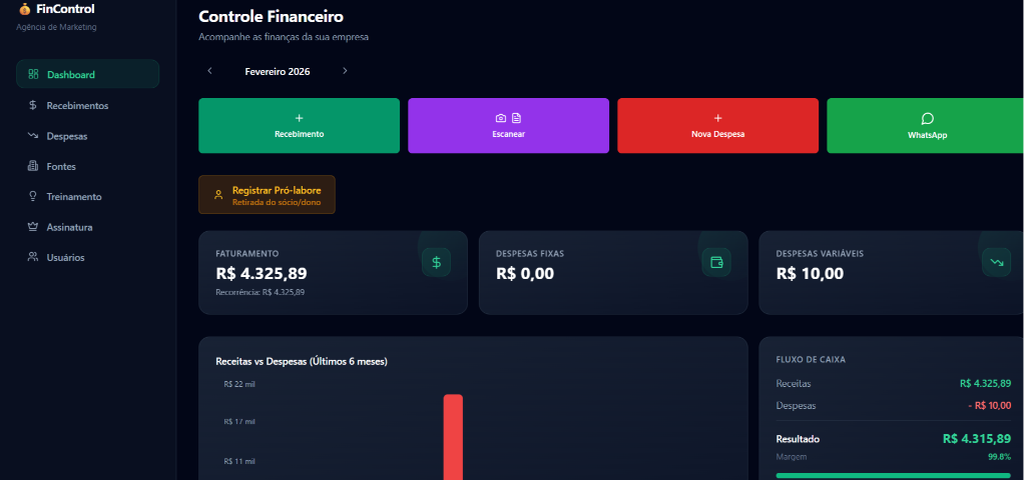1024x480 pixels.
Task: Open the Usuários sidebar section
Action: pos(65,257)
